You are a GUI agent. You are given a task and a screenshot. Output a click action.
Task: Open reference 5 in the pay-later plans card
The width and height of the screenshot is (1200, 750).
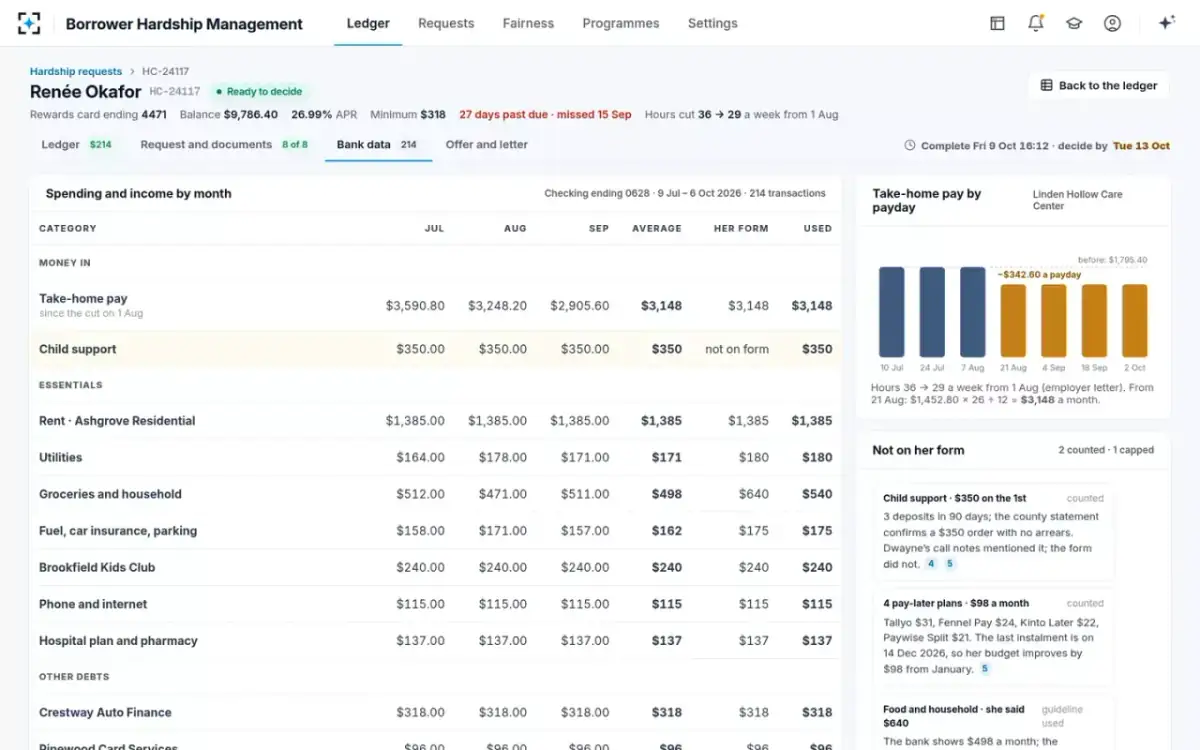click(x=985, y=669)
